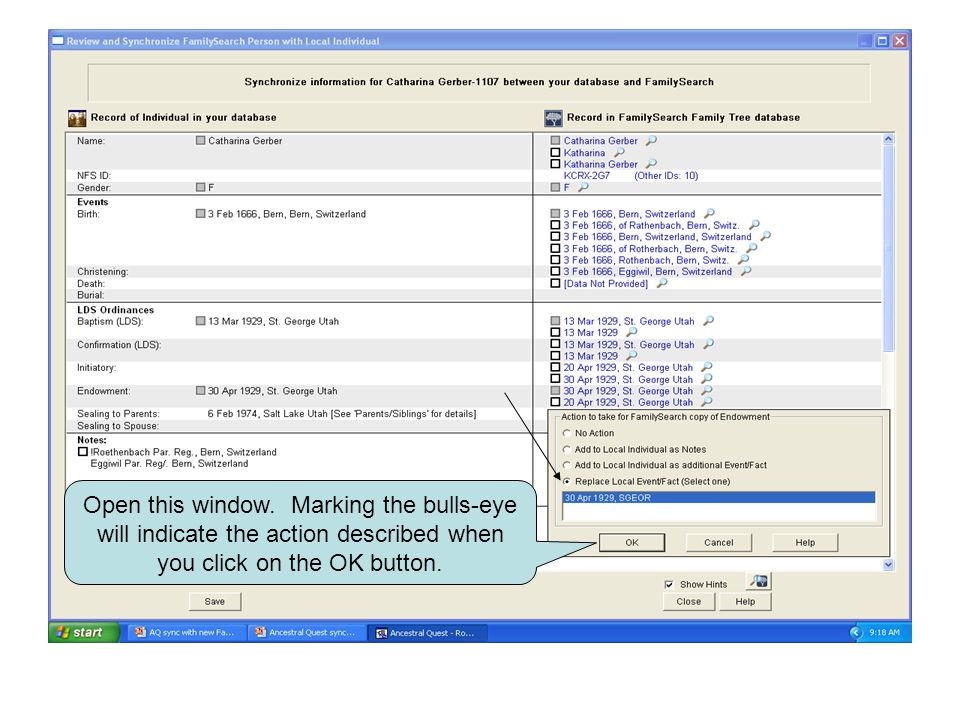This screenshot has height=720, width=960.
Task: Open the KCRX-2G7 FamilySearch ID link
Action: coord(587,176)
